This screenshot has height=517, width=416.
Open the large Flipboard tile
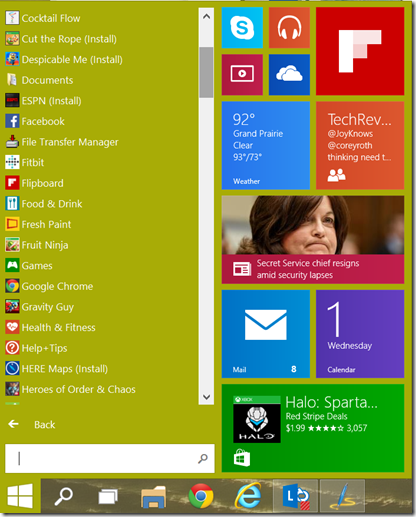tap(360, 51)
